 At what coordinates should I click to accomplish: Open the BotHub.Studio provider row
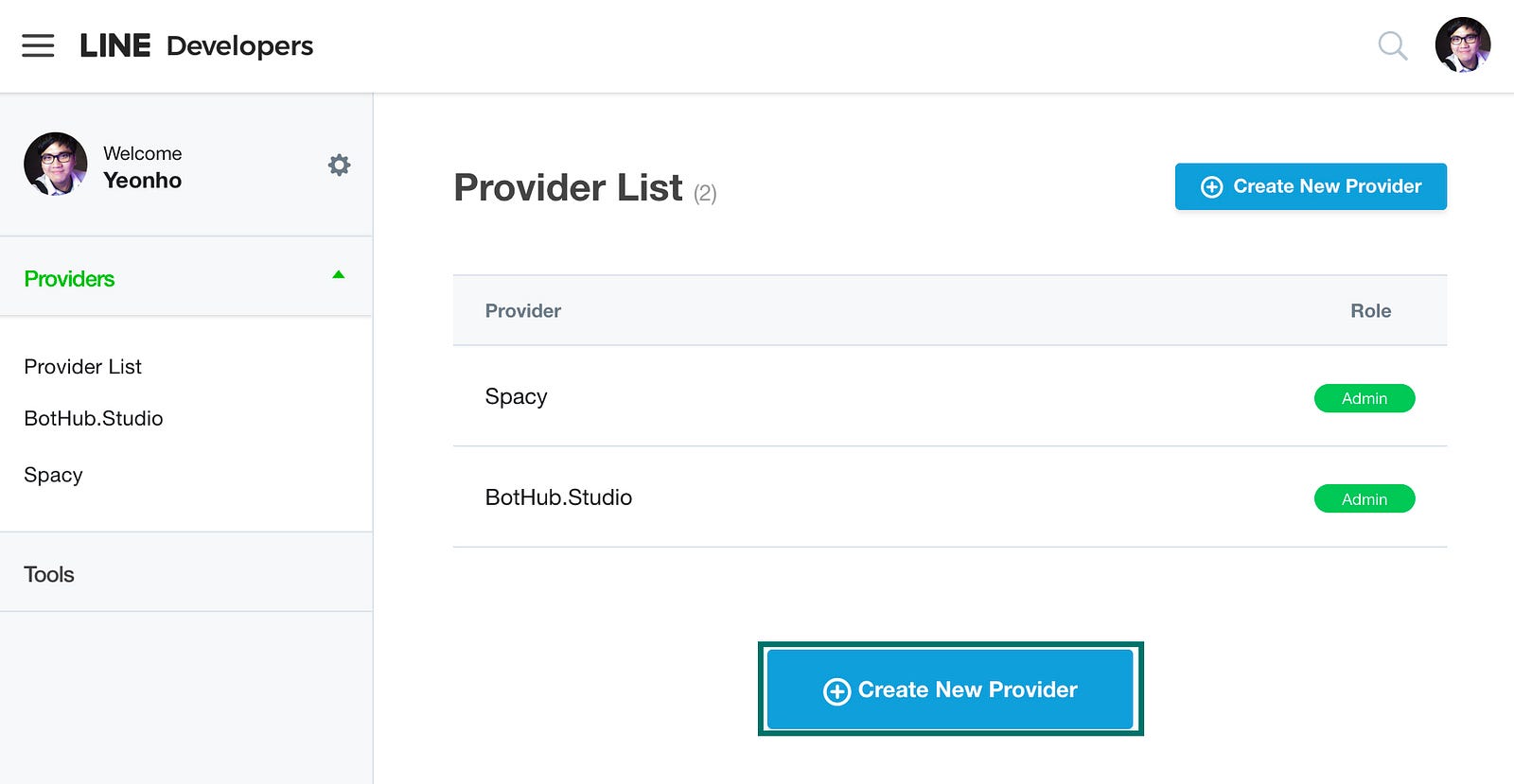coord(950,497)
